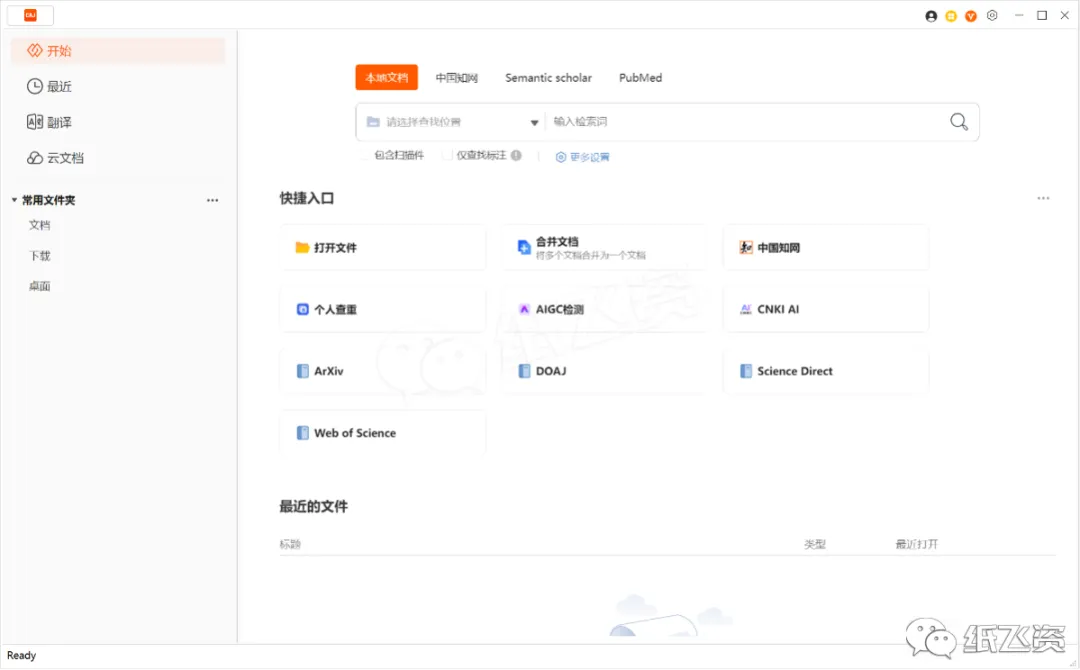Switch to the Semantic scholar tab
This screenshot has height=670, width=1080.
(548, 78)
